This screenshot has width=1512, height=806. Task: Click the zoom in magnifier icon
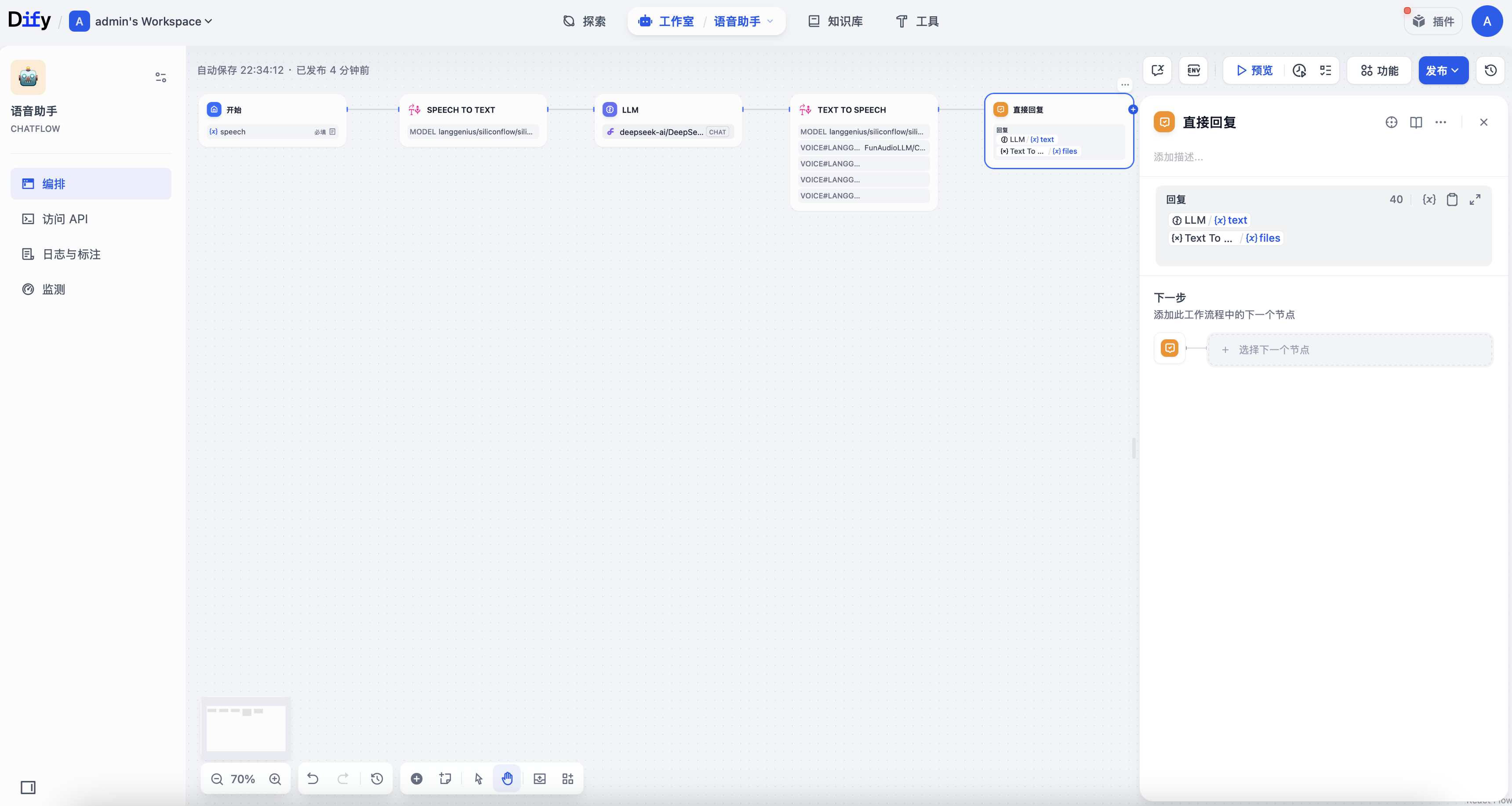pyautogui.click(x=275, y=778)
